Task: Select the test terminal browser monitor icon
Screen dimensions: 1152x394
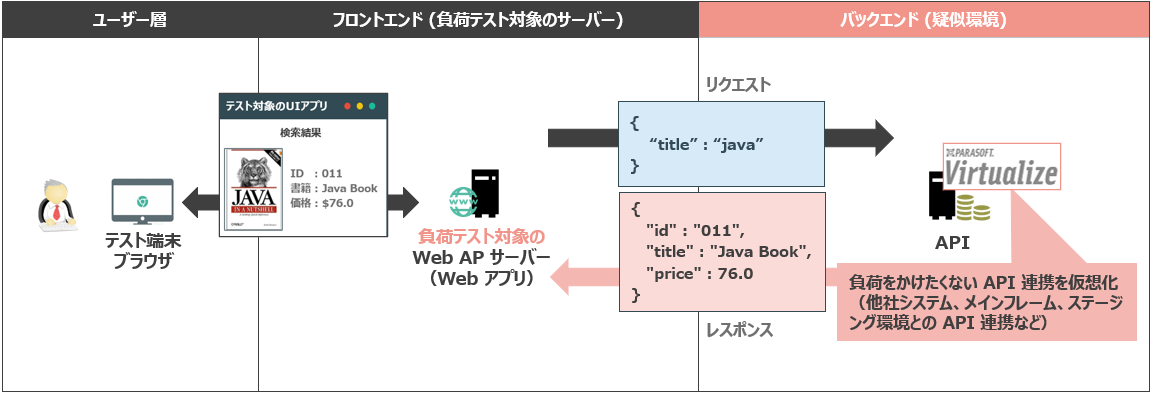Action: (x=142, y=201)
